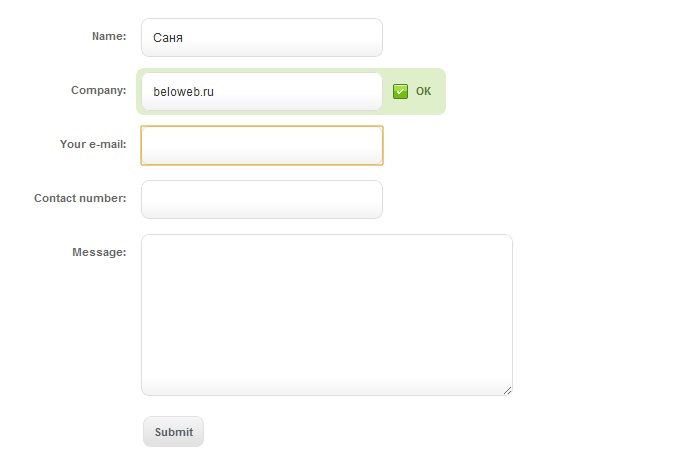This screenshot has height=460, width=680.
Task: Click the green checkmark icon beside Company
Action: click(x=400, y=91)
